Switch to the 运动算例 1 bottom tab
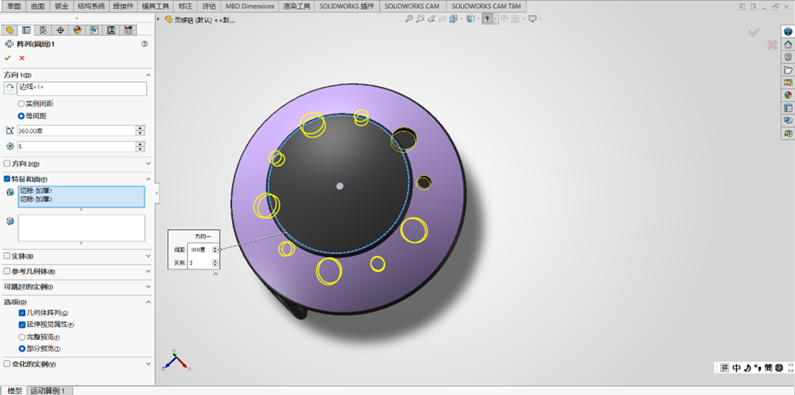 (x=48, y=390)
